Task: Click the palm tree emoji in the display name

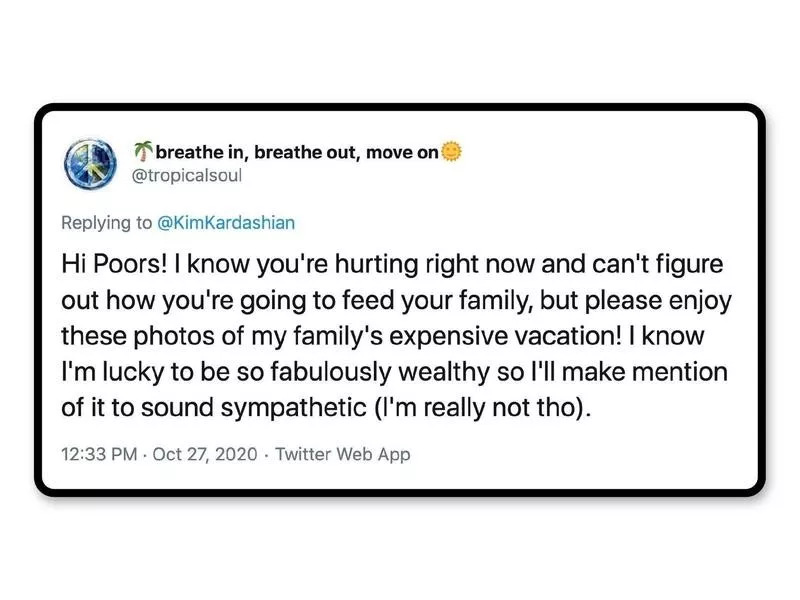Action: [x=146, y=150]
